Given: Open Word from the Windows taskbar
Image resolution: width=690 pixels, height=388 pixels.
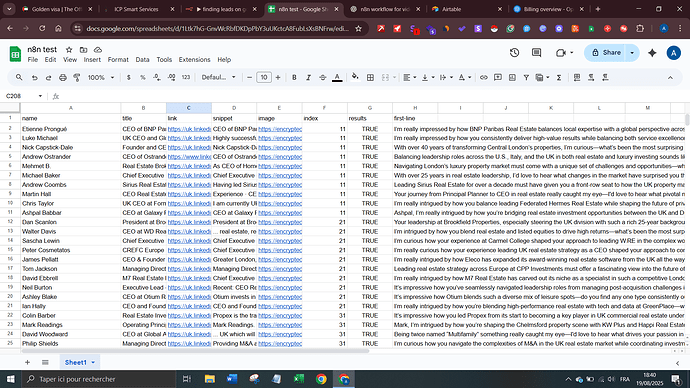Looking at the screenshot, I should click(x=232, y=379).
